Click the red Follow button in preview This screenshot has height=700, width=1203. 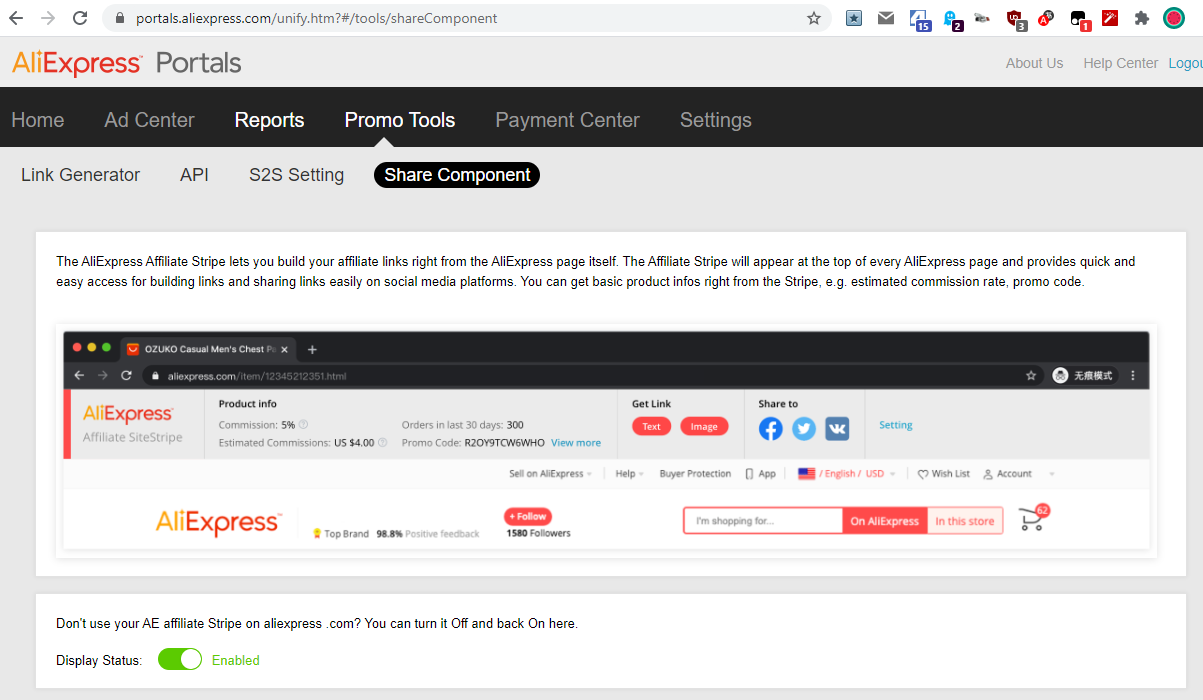point(528,516)
